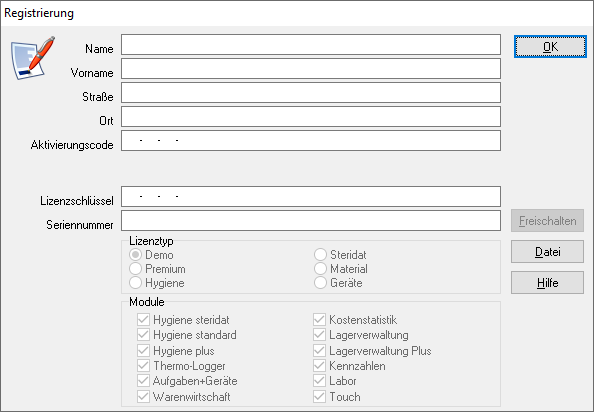Image resolution: width=594 pixels, height=412 pixels.
Task: Open Hilfe for registration help
Action: click(x=547, y=282)
